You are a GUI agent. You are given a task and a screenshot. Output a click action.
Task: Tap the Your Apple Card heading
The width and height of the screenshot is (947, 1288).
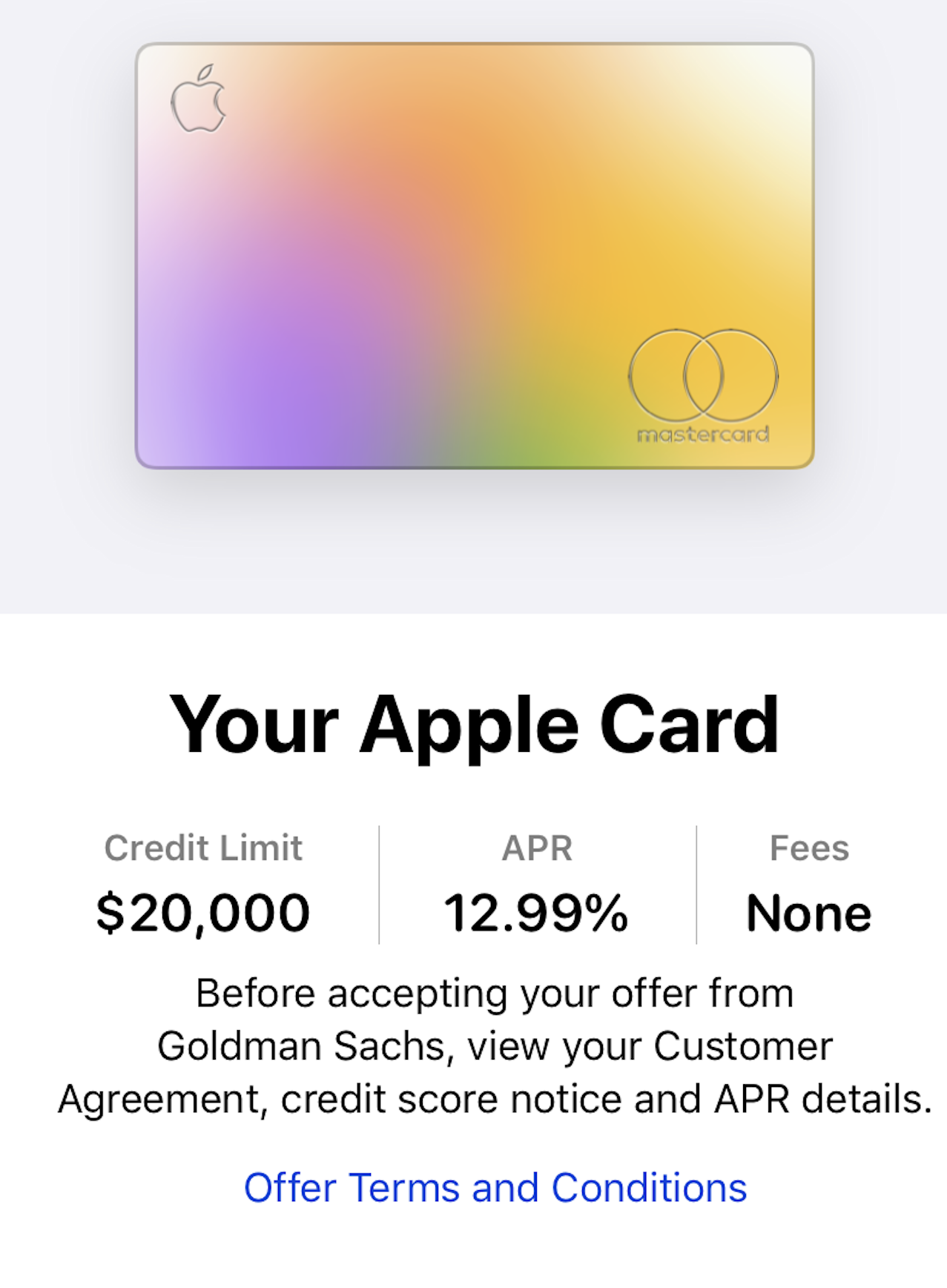click(474, 725)
